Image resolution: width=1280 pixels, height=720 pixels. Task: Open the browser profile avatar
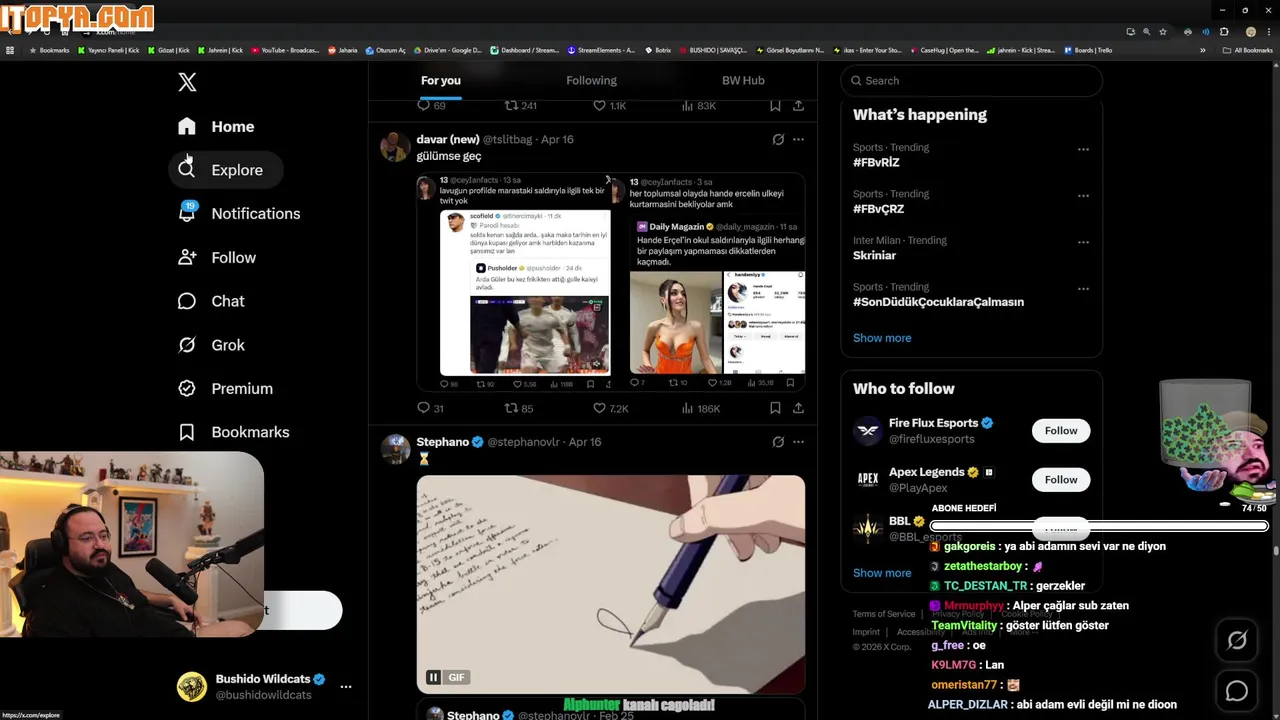[1250, 32]
